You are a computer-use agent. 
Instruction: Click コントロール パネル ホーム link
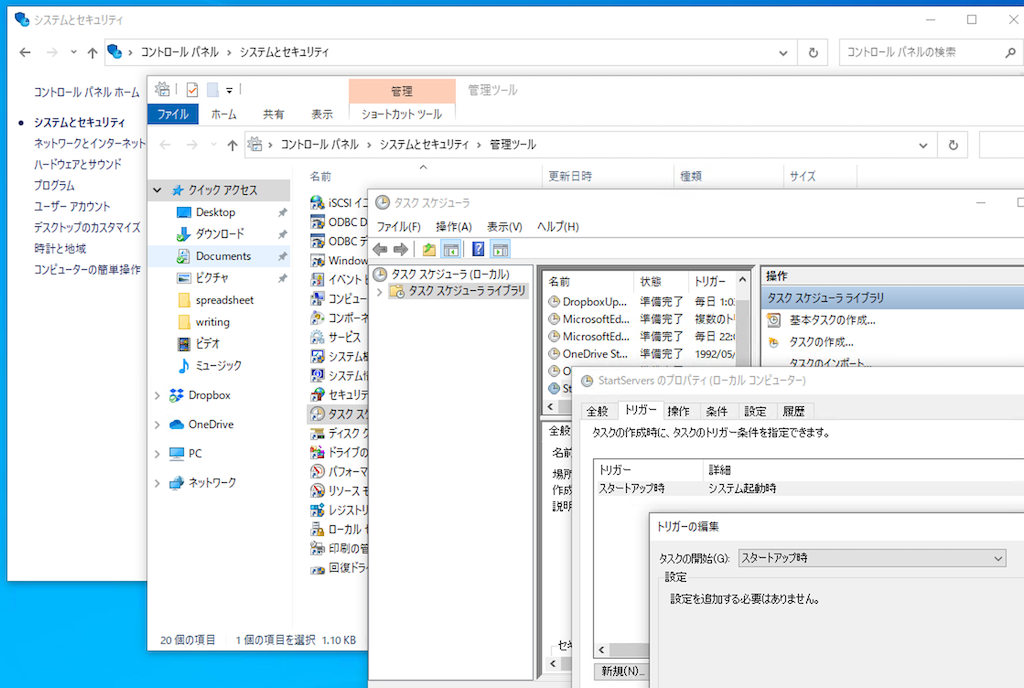[x=86, y=93]
